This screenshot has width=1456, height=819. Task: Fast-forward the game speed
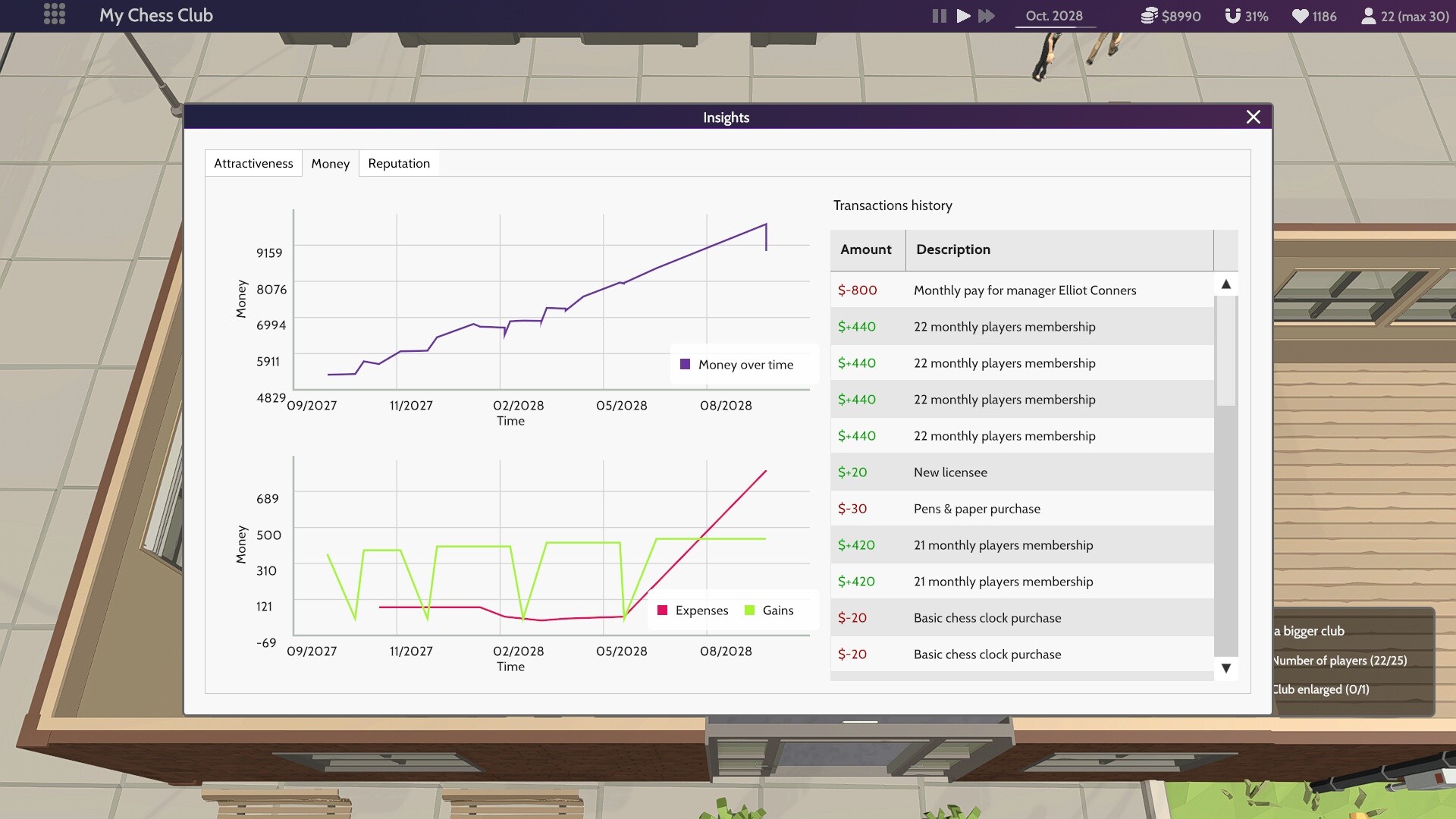[986, 15]
